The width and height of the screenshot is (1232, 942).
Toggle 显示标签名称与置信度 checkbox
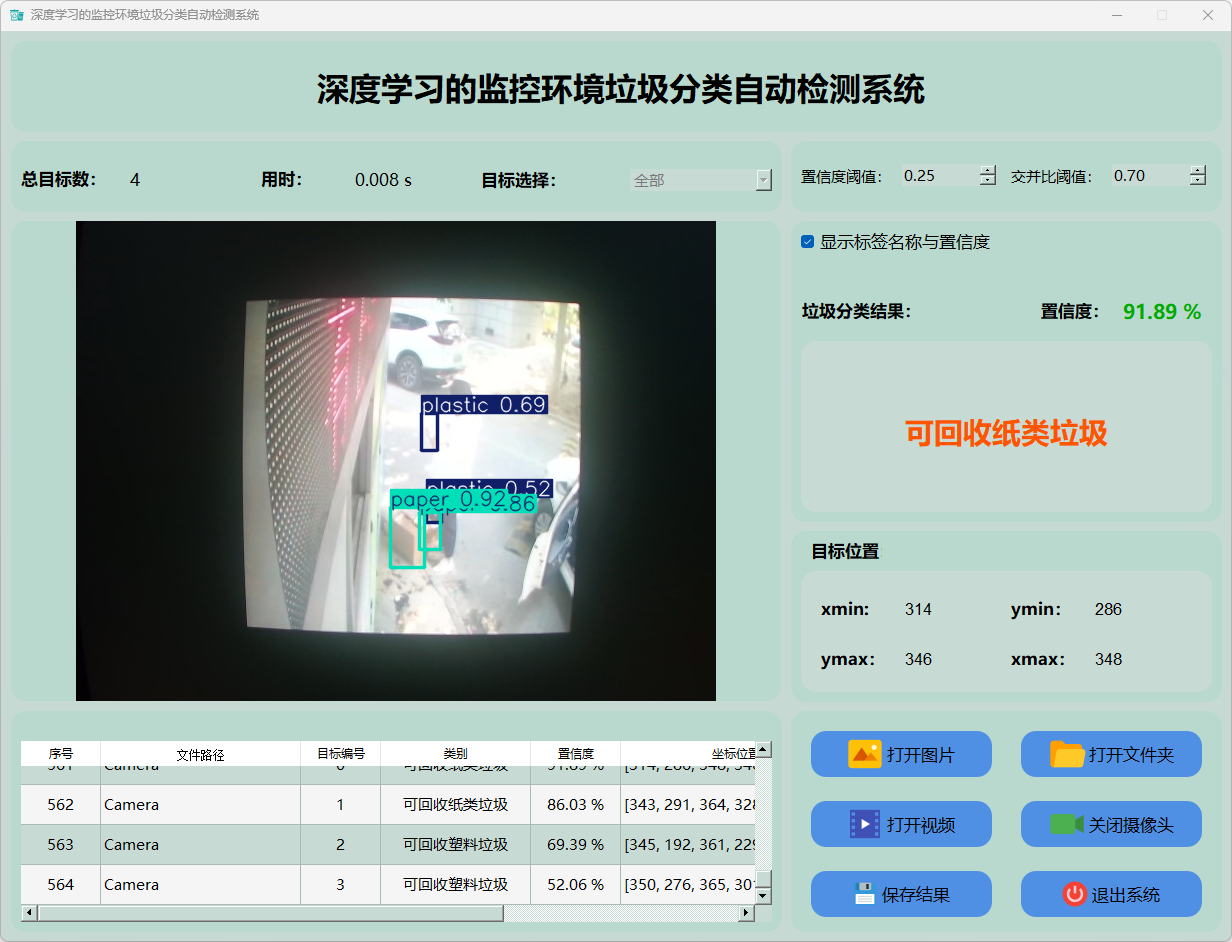pos(808,242)
